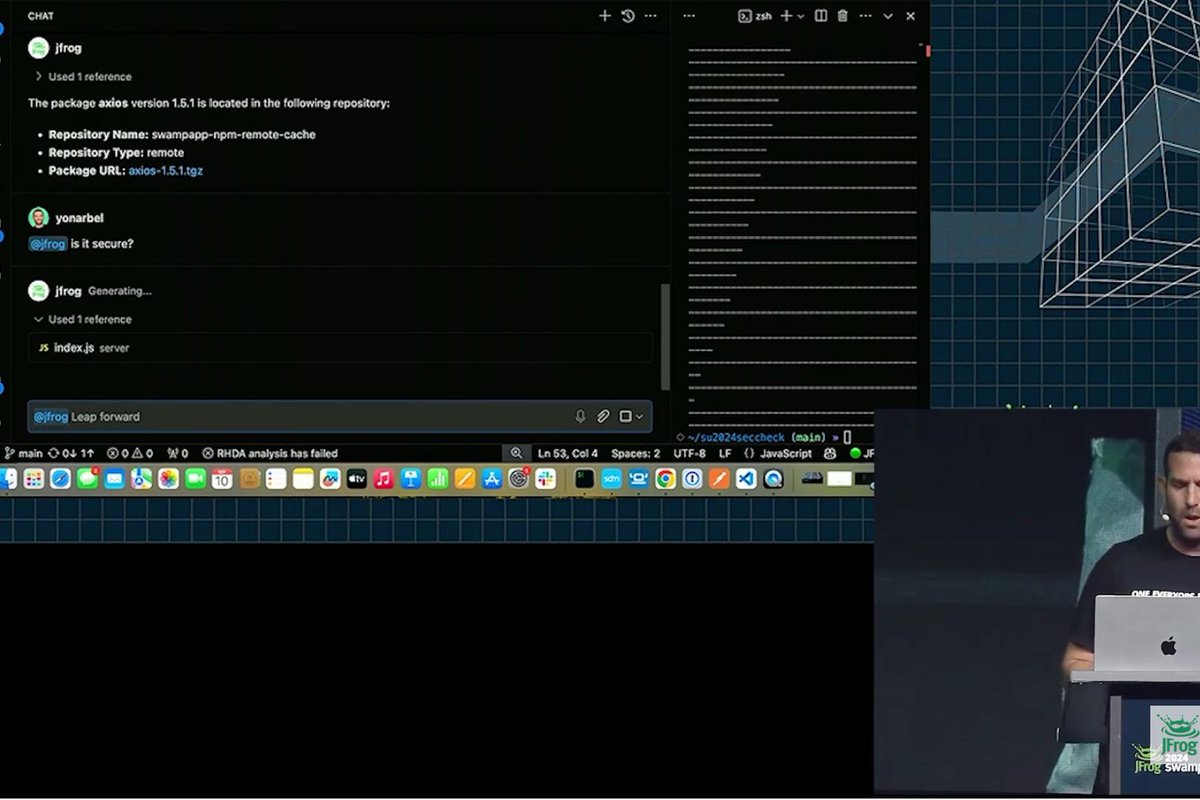Click the chat panel vertical scrollbar
1200x800 pixels.
pyautogui.click(x=665, y=337)
